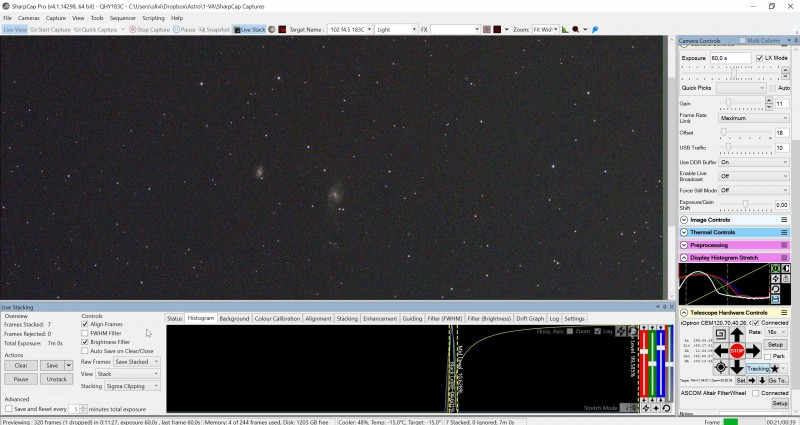Move telescope up with the up arrow
This screenshot has width=800, height=425.
pyautogui.click(x=737, y=335)
